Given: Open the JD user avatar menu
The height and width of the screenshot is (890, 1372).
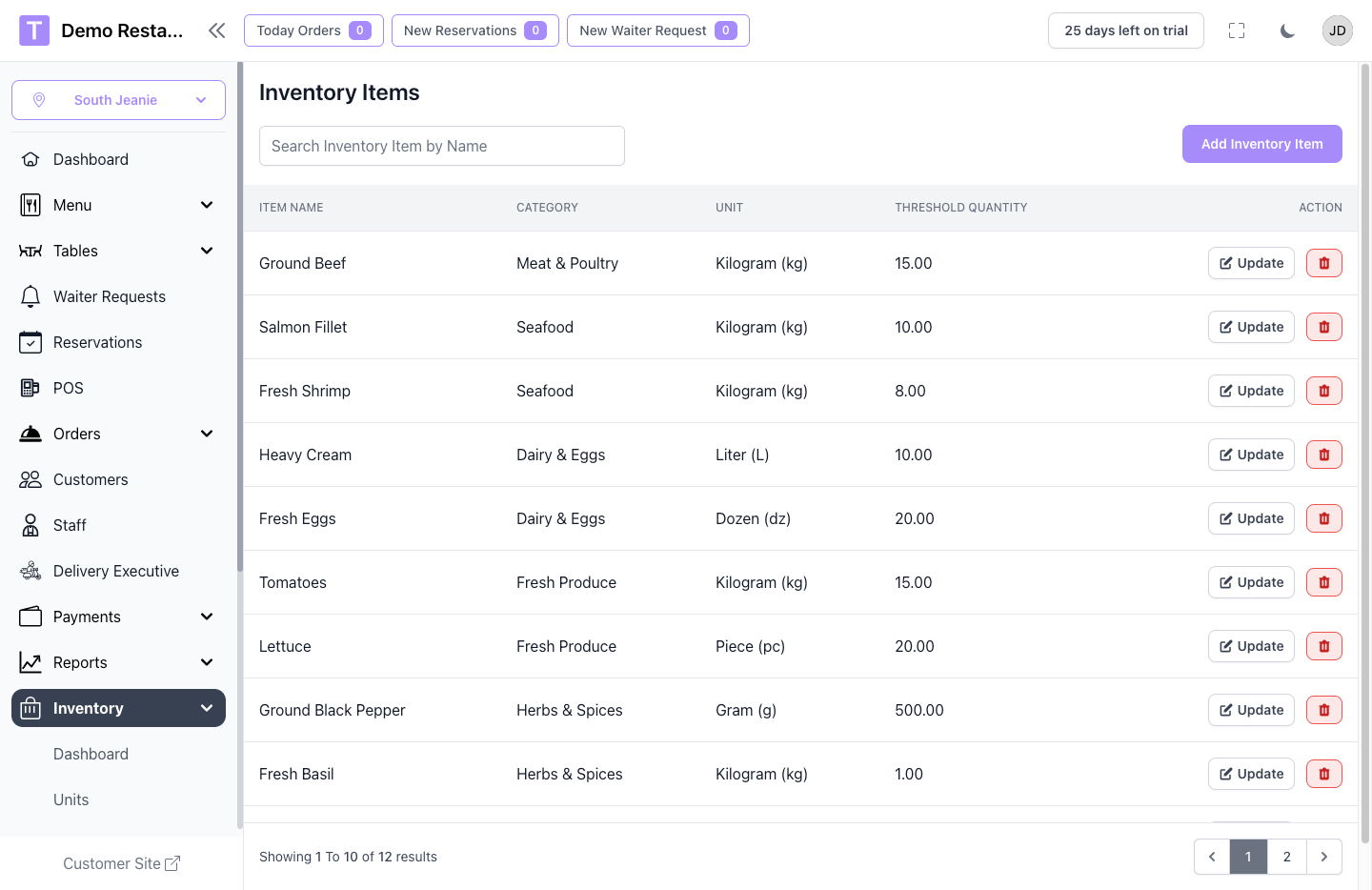Looking at the screenshot, I should coord(1337,30).
